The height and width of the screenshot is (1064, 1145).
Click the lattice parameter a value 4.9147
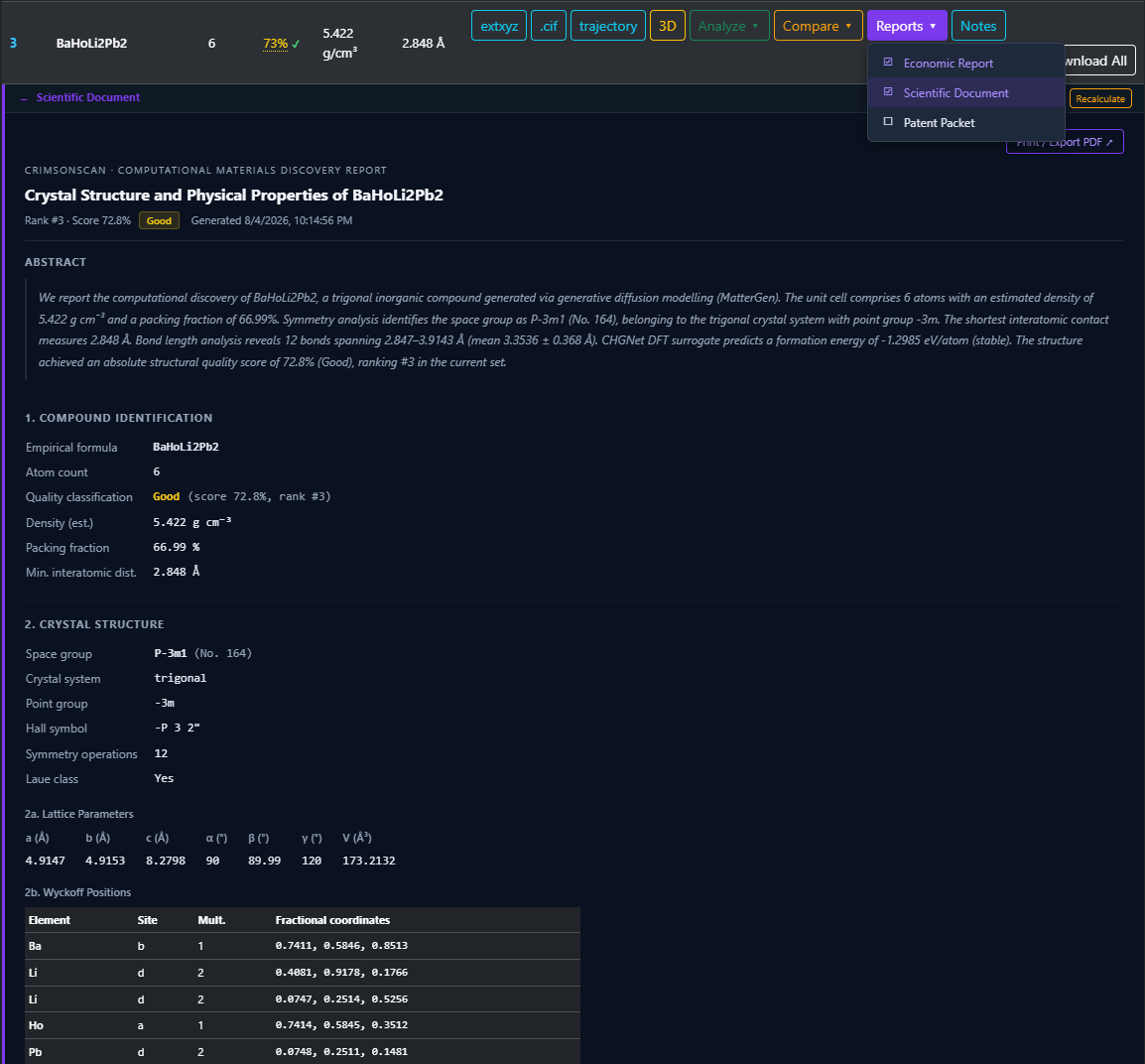[46, 861]
